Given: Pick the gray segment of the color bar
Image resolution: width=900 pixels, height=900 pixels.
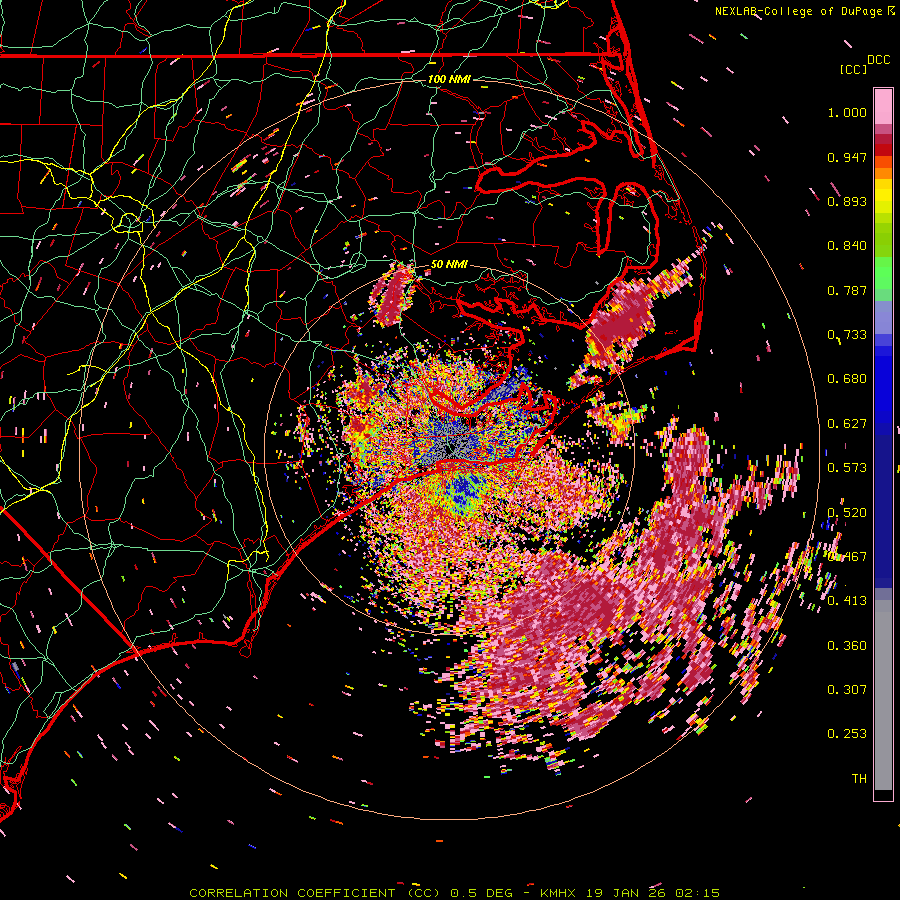Looking at the screenshot, I should [883, 695].
